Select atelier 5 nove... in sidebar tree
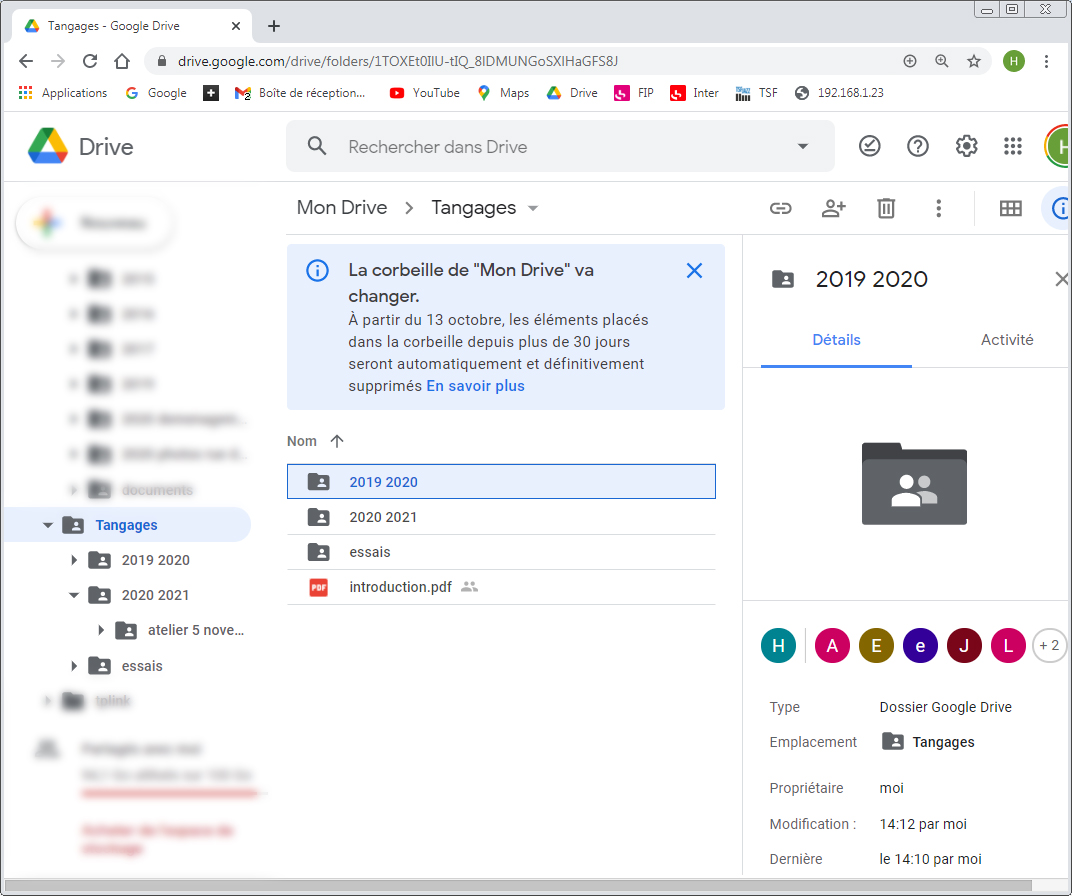Viewport: 1072px width, 896px height. point(196,630)
